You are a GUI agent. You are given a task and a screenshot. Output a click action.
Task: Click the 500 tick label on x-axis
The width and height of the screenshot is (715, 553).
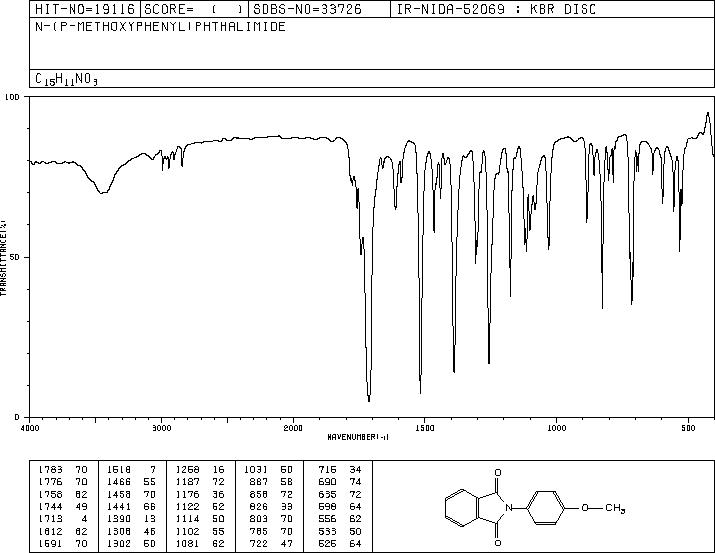pyautogui.click(x=688, y=428)
